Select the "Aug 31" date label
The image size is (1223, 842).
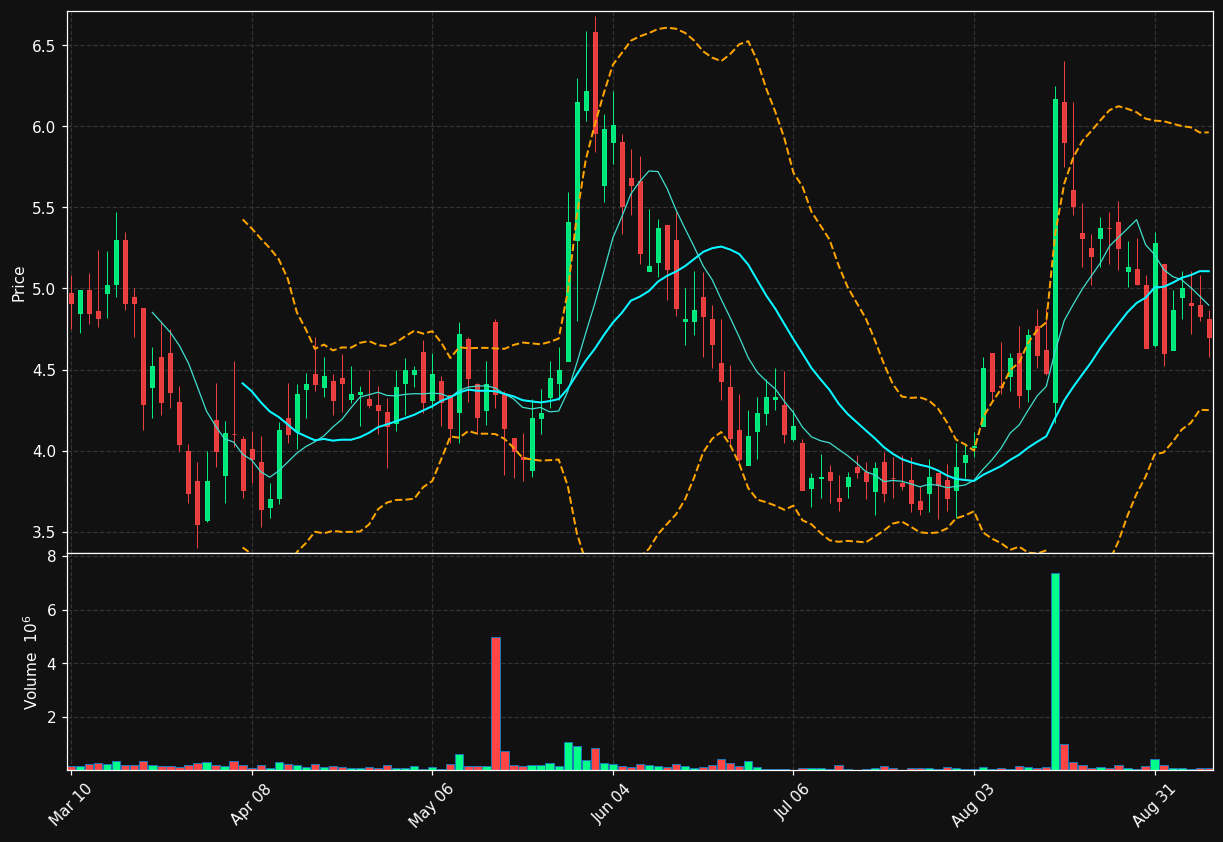1154,804
